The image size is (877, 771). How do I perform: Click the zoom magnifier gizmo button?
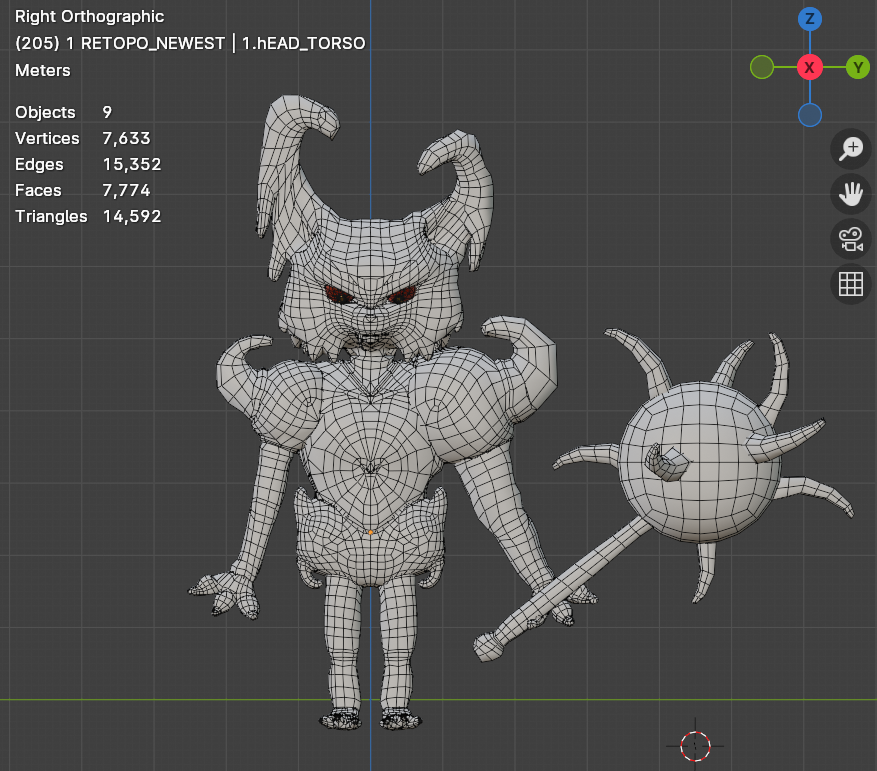pos(850,150)
